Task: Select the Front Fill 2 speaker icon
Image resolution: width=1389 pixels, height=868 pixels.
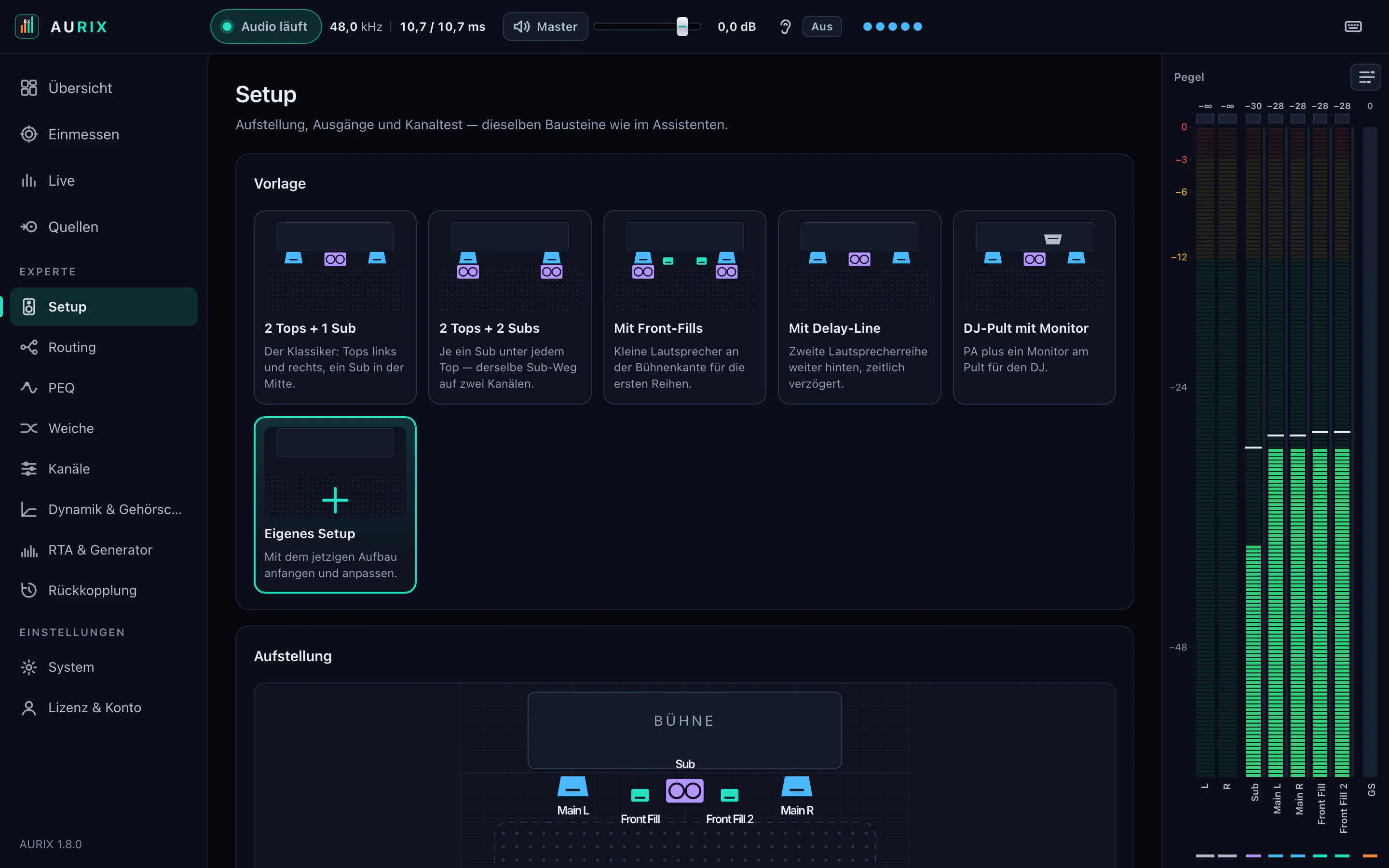Action: pyautogui.click(x=730, y=795)
